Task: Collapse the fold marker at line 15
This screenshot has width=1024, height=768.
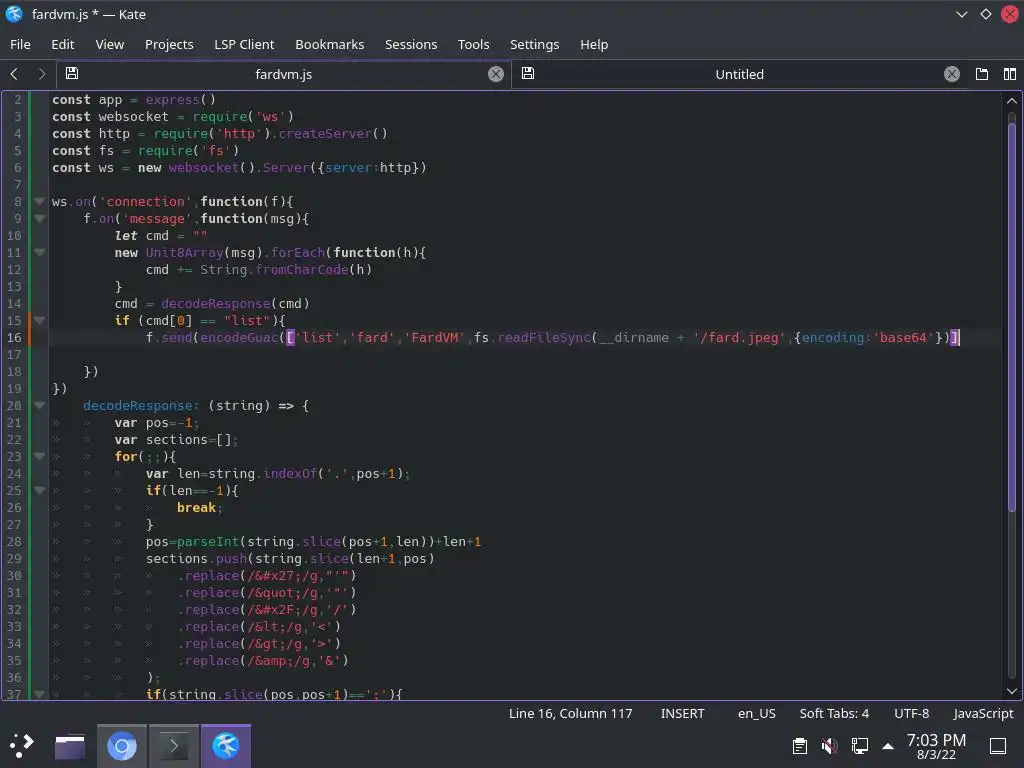Action: coord(40,320)
